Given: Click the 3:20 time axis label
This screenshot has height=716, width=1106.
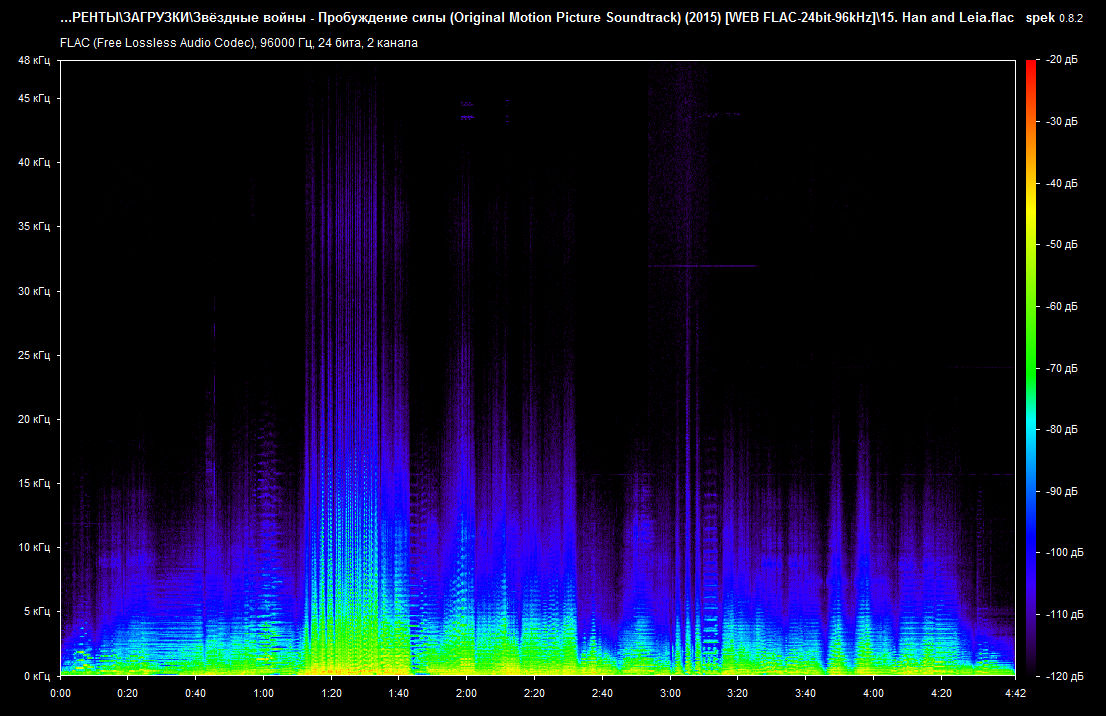Looking at the screenshot, I should tap(738, 692).
